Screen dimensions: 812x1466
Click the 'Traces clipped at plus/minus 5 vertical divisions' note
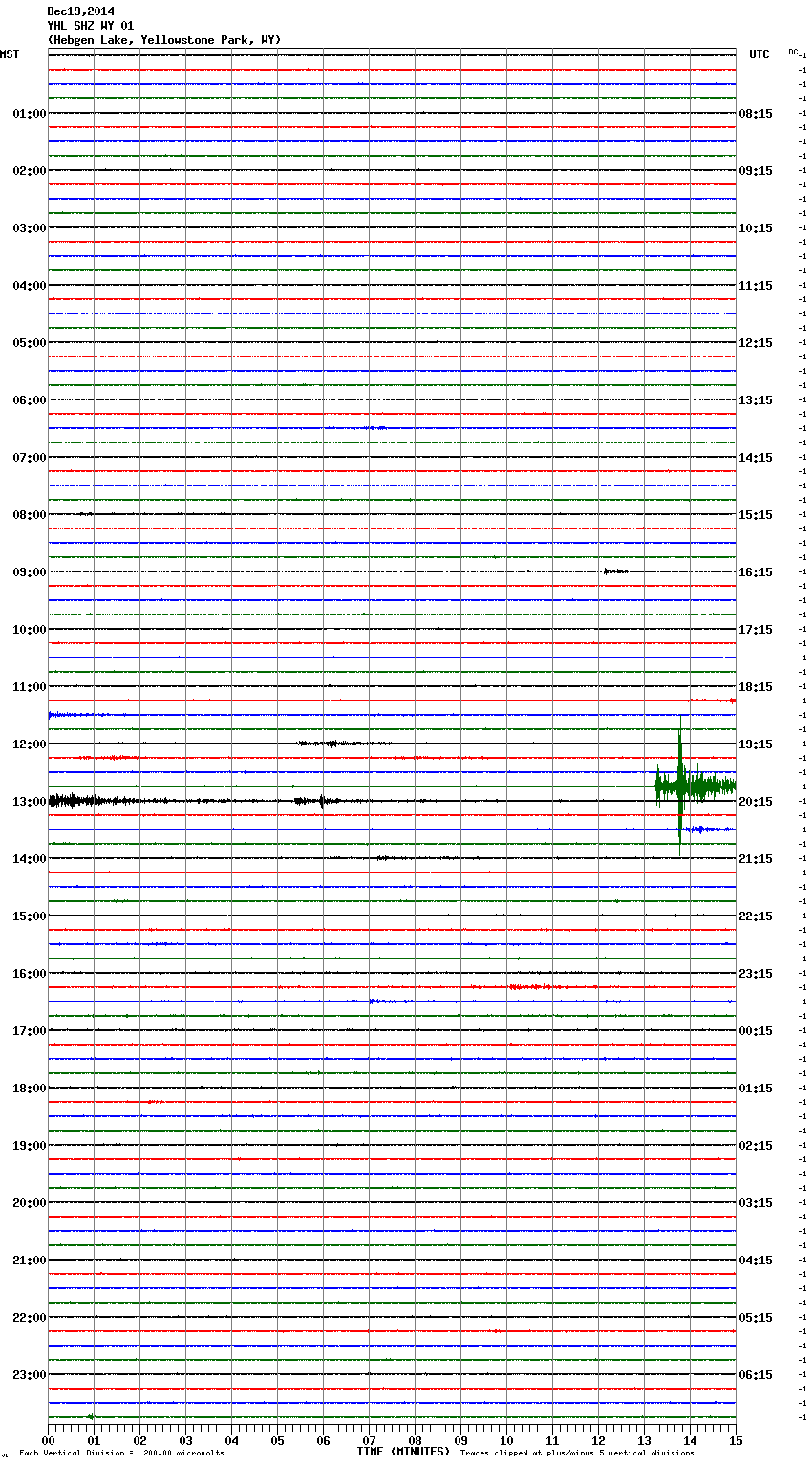click(x=577, y=1454)
